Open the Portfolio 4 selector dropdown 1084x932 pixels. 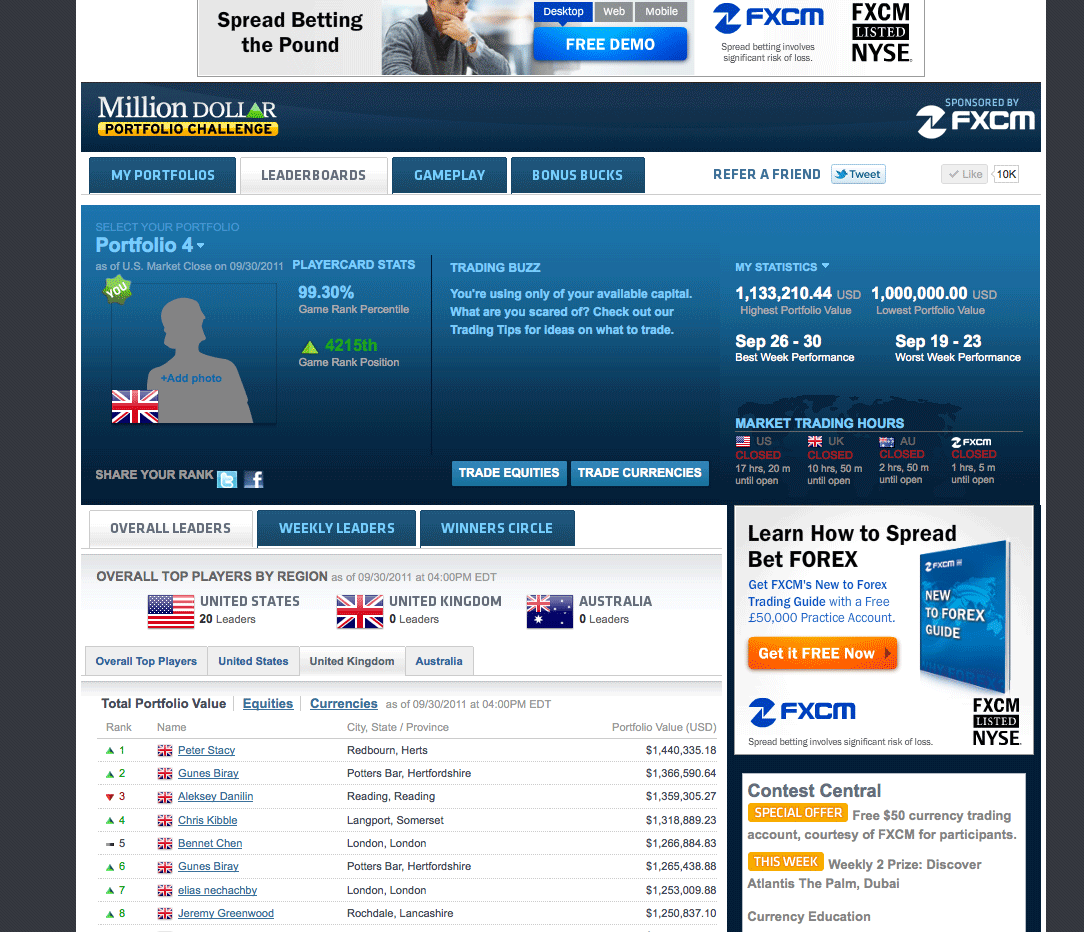pos(150,245)
